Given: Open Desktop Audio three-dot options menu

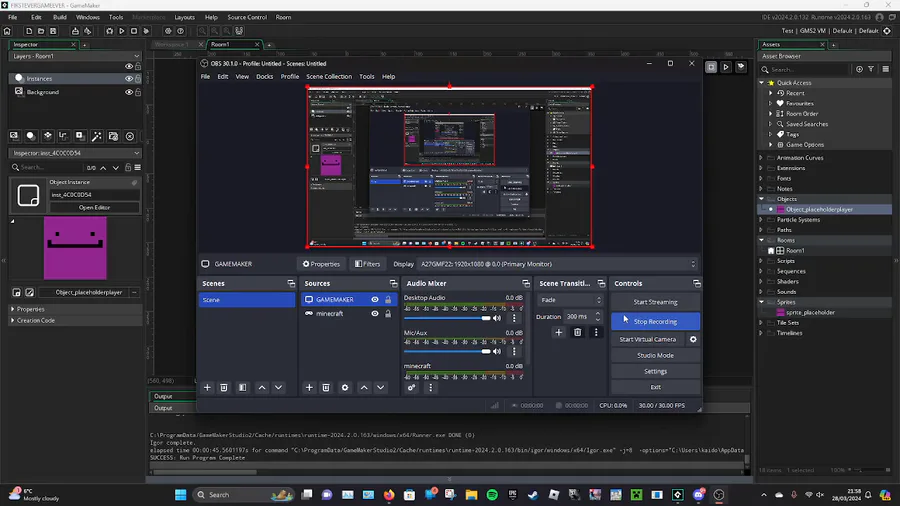Looking at the screenshot, I should pyautogui.click(x=514, y=318).
